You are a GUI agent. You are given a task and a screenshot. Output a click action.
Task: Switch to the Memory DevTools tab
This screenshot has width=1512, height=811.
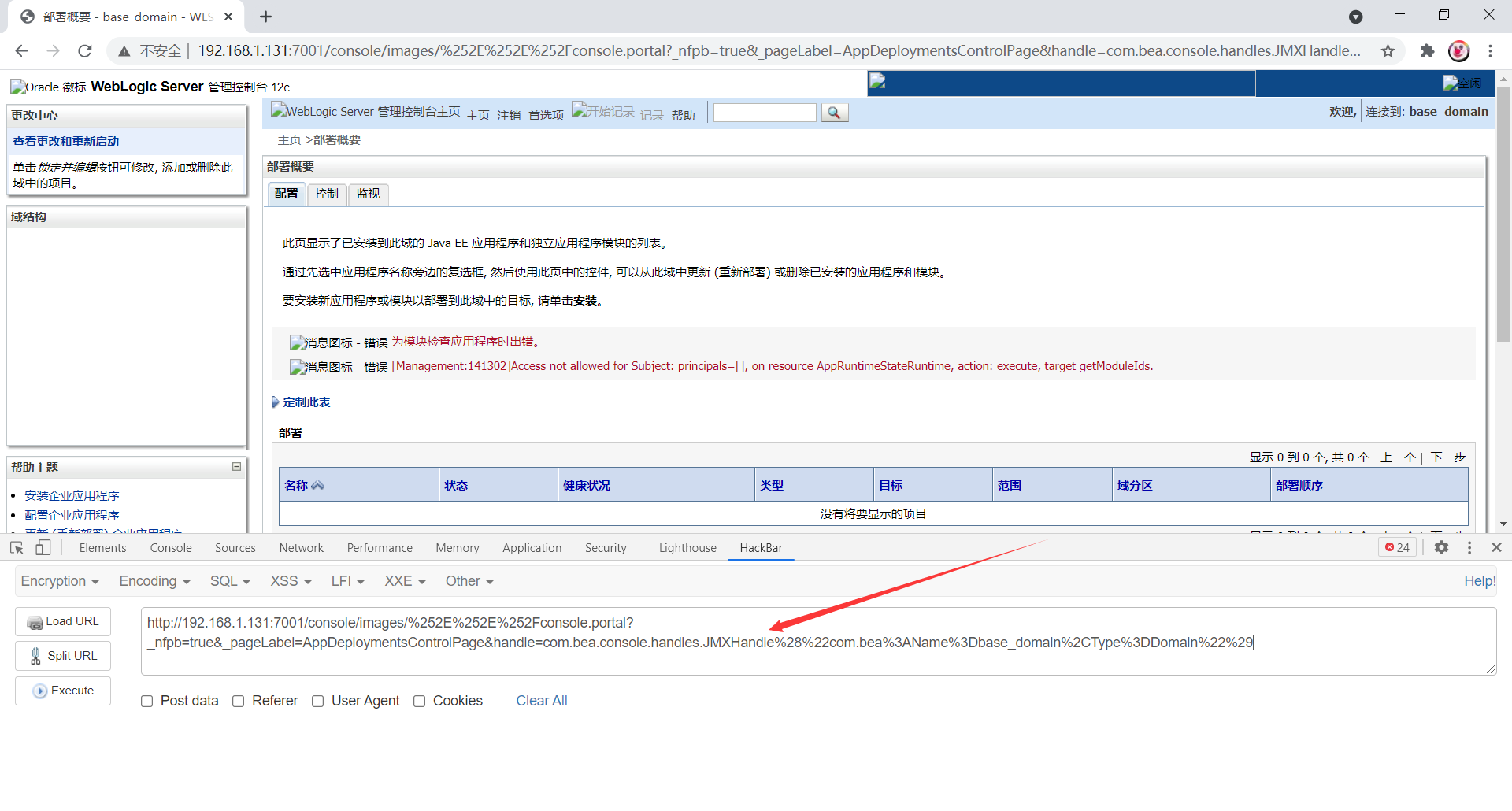click(458, 548)
